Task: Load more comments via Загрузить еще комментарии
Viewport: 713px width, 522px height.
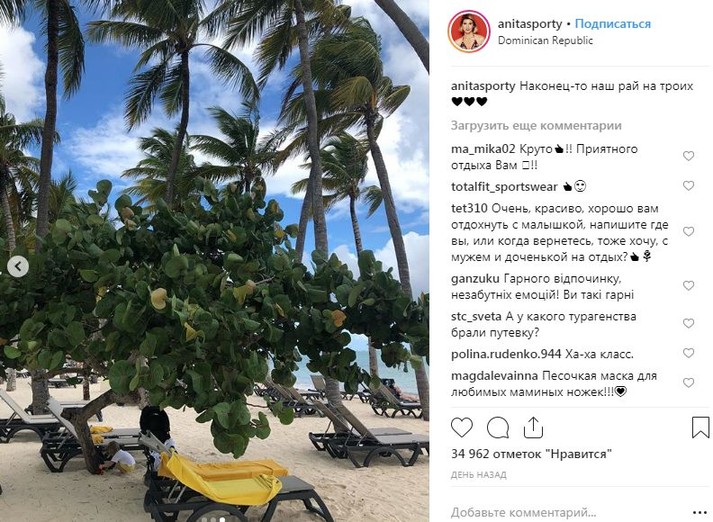Action: coord(536,125)
